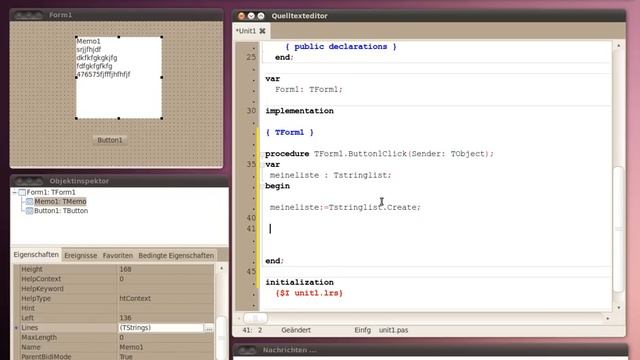Click the Geändert status bar entry
The image size is (640, 360).
pyautogui.click(x=296, y=330)
